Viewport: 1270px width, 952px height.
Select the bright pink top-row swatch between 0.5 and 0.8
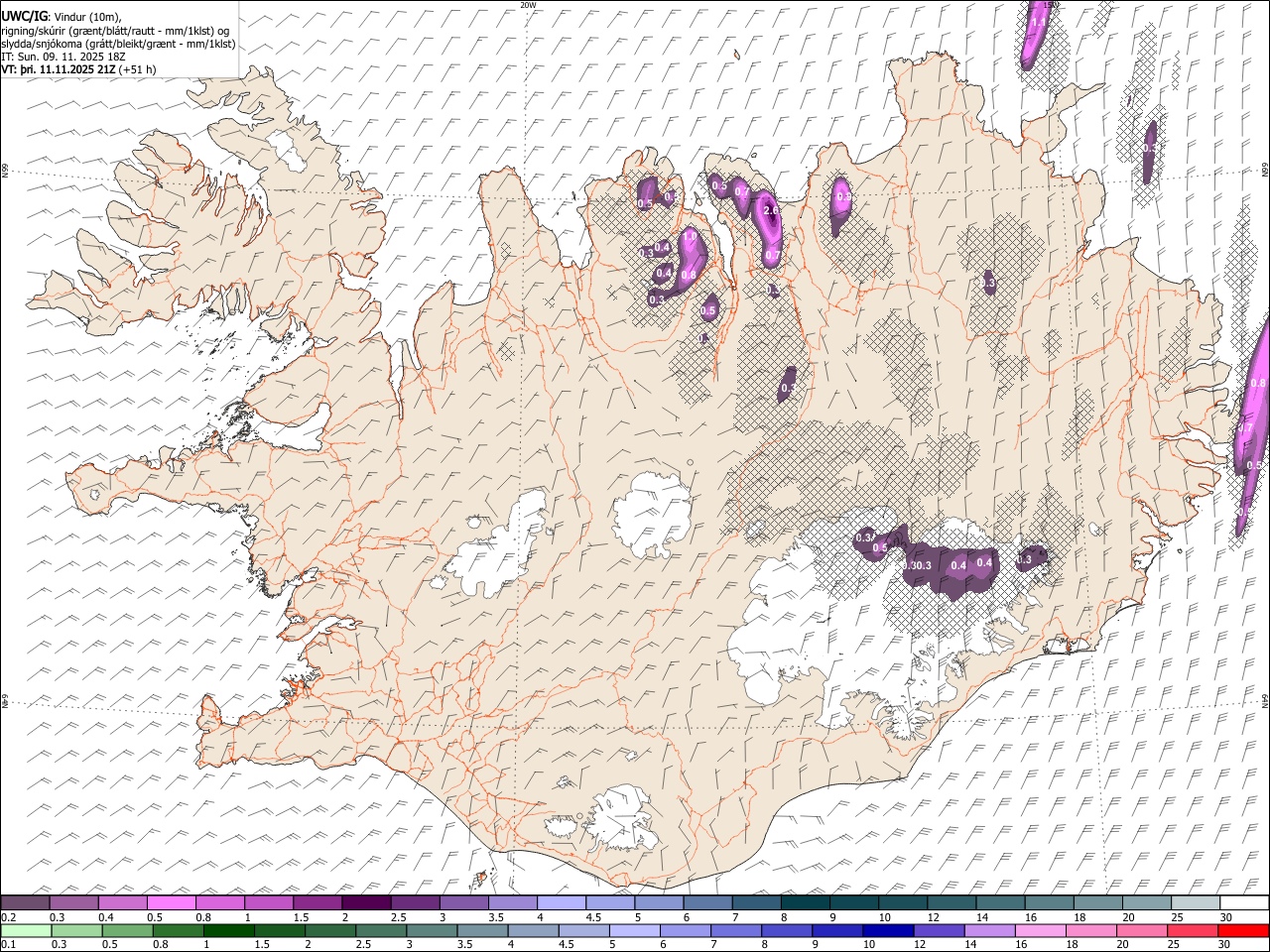coord(172,903)
